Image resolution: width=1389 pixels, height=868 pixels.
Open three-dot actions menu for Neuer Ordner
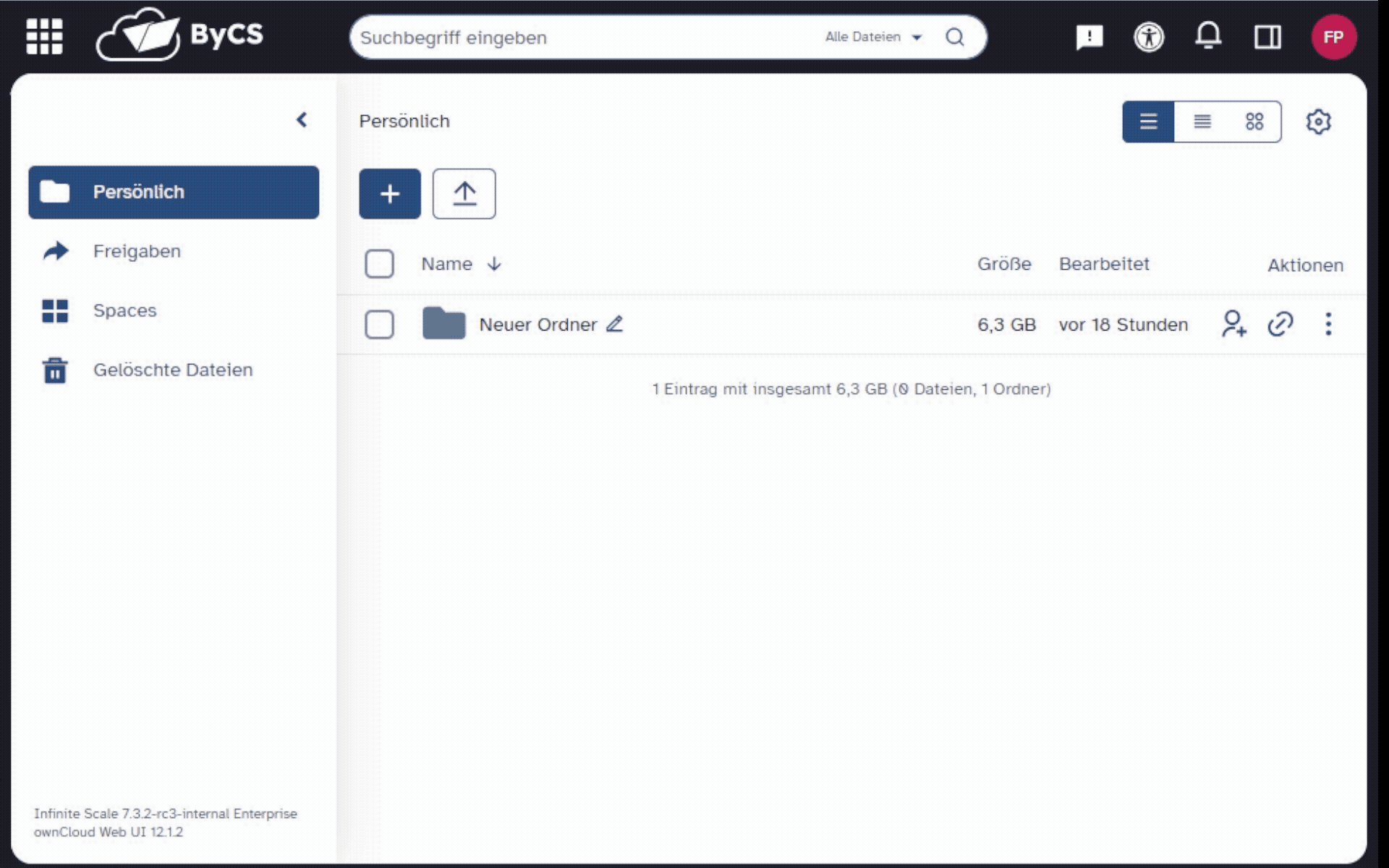1328,324
